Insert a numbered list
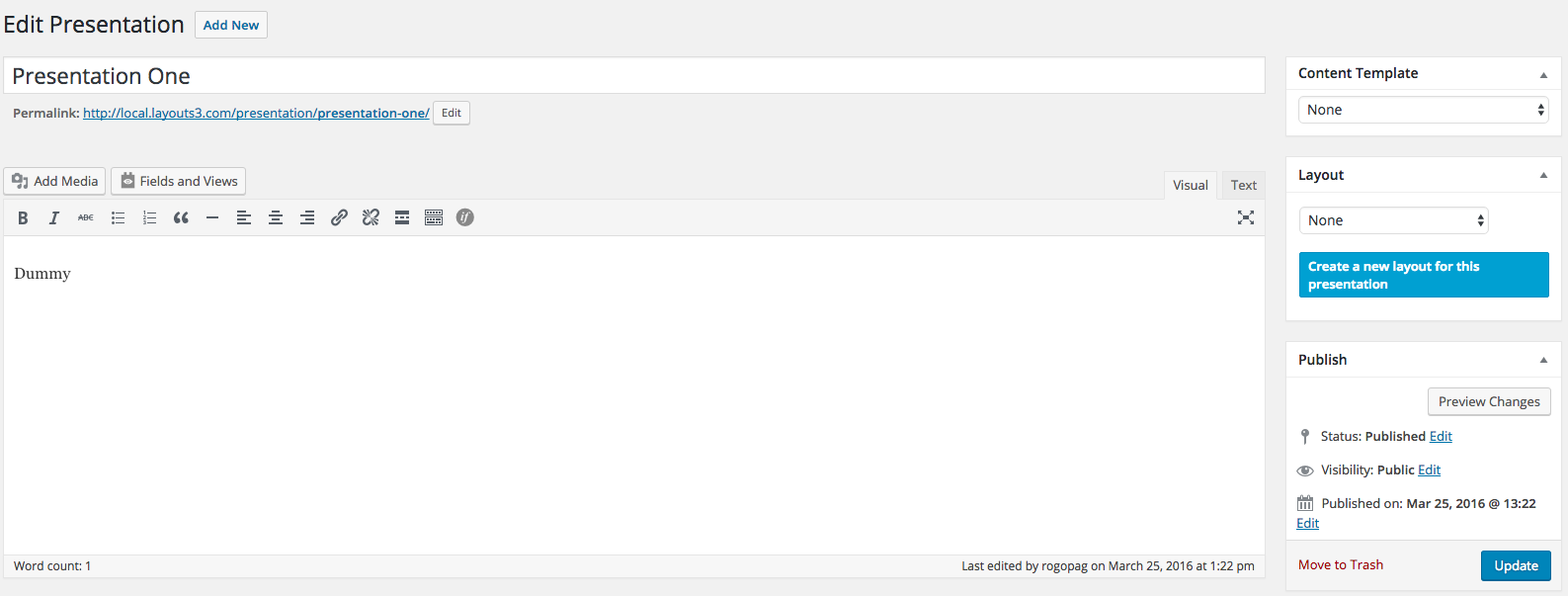 pos(149,217)
